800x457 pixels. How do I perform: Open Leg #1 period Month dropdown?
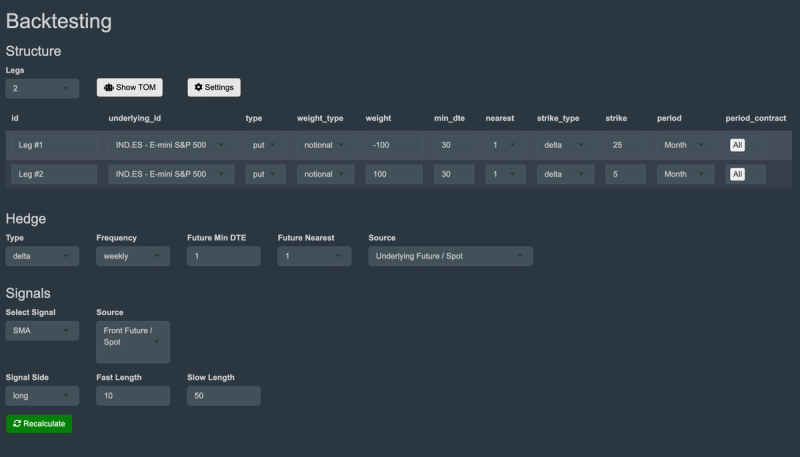685,145
